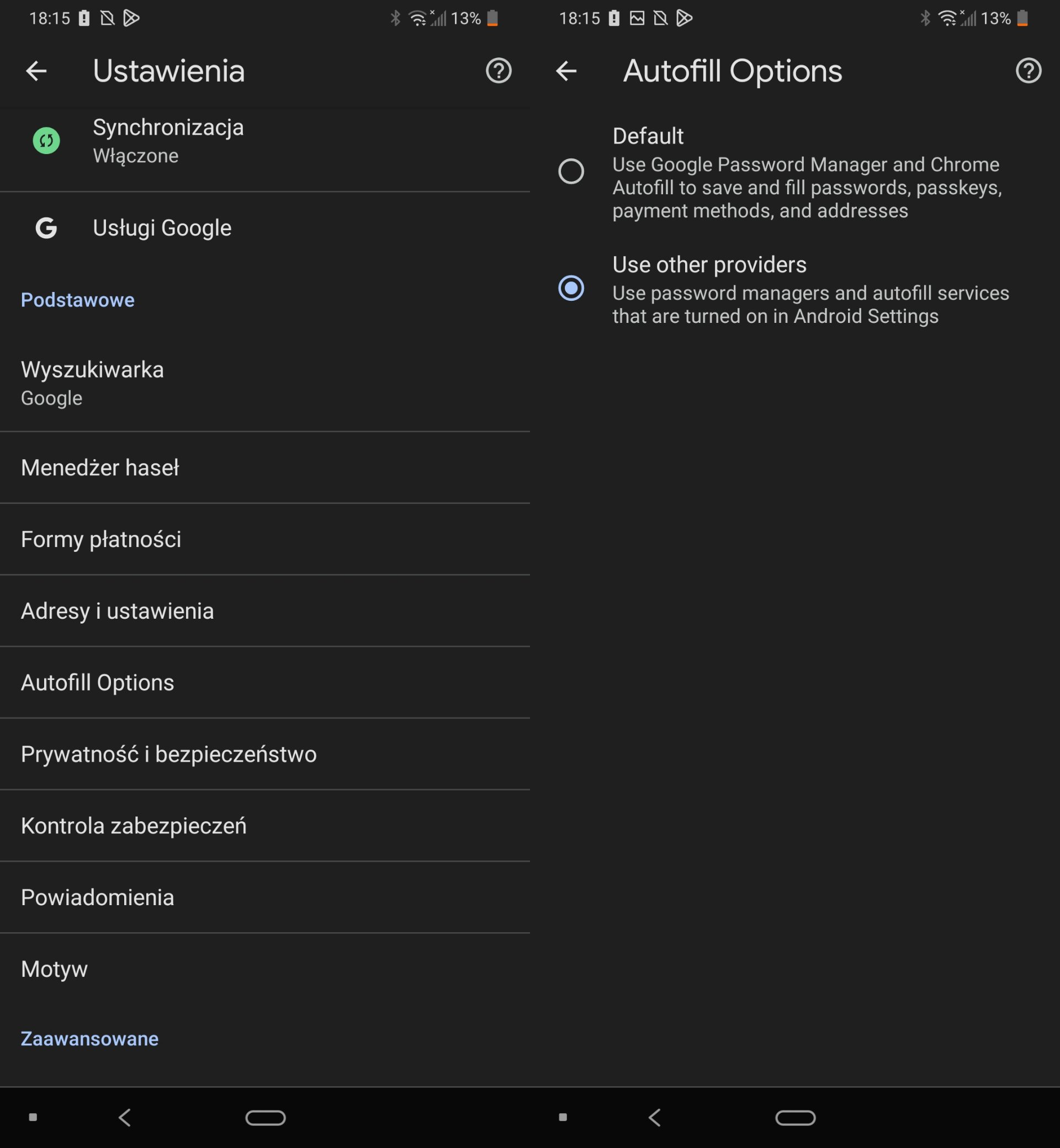Image resolution: width=1060 pixels, height=1148 pixels.
Task: Open Powiadomienia settings
Action: tap(98, 898)
